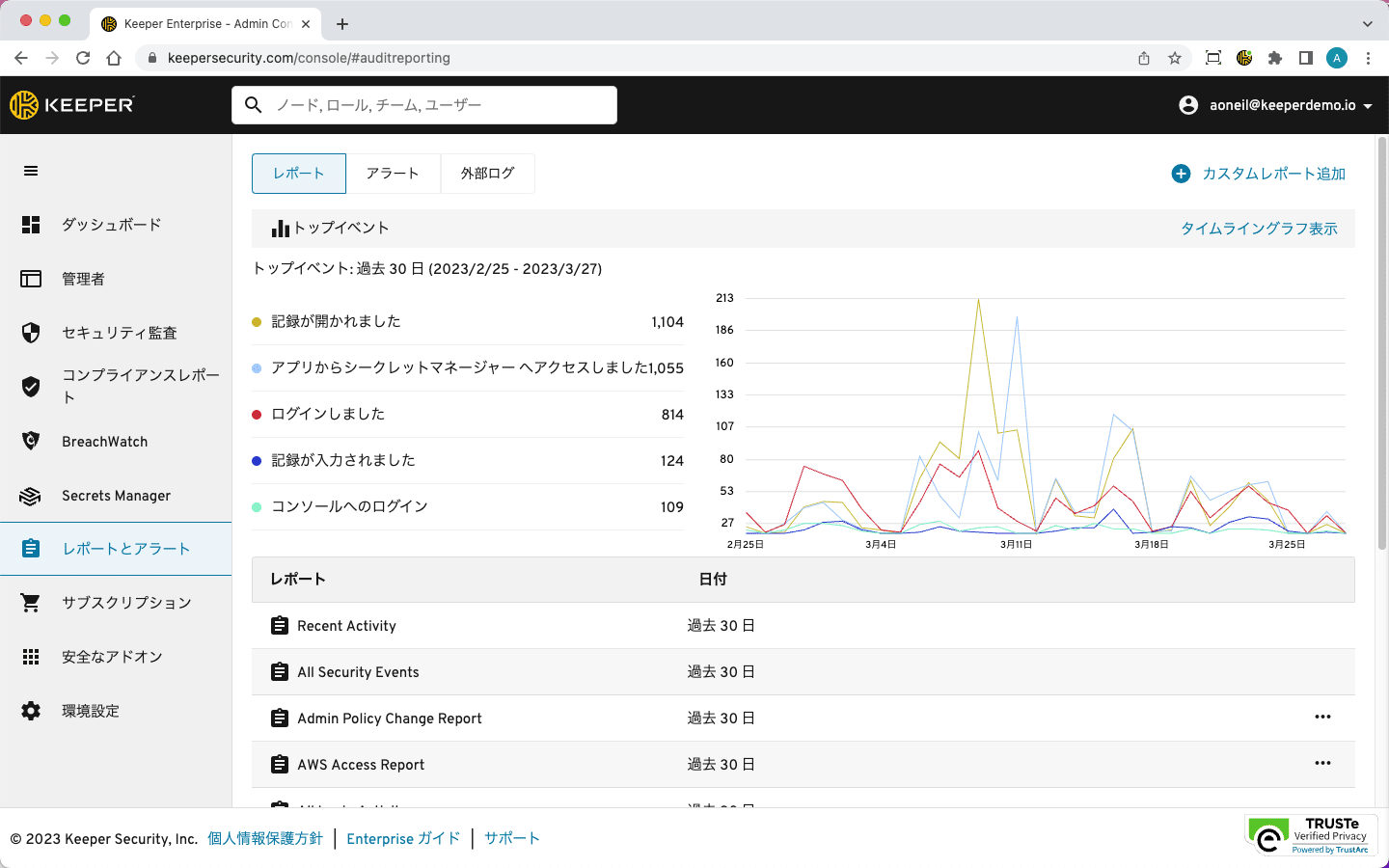
Task: Click the Keeper browser extension icon
Action: click(1244, 58)
